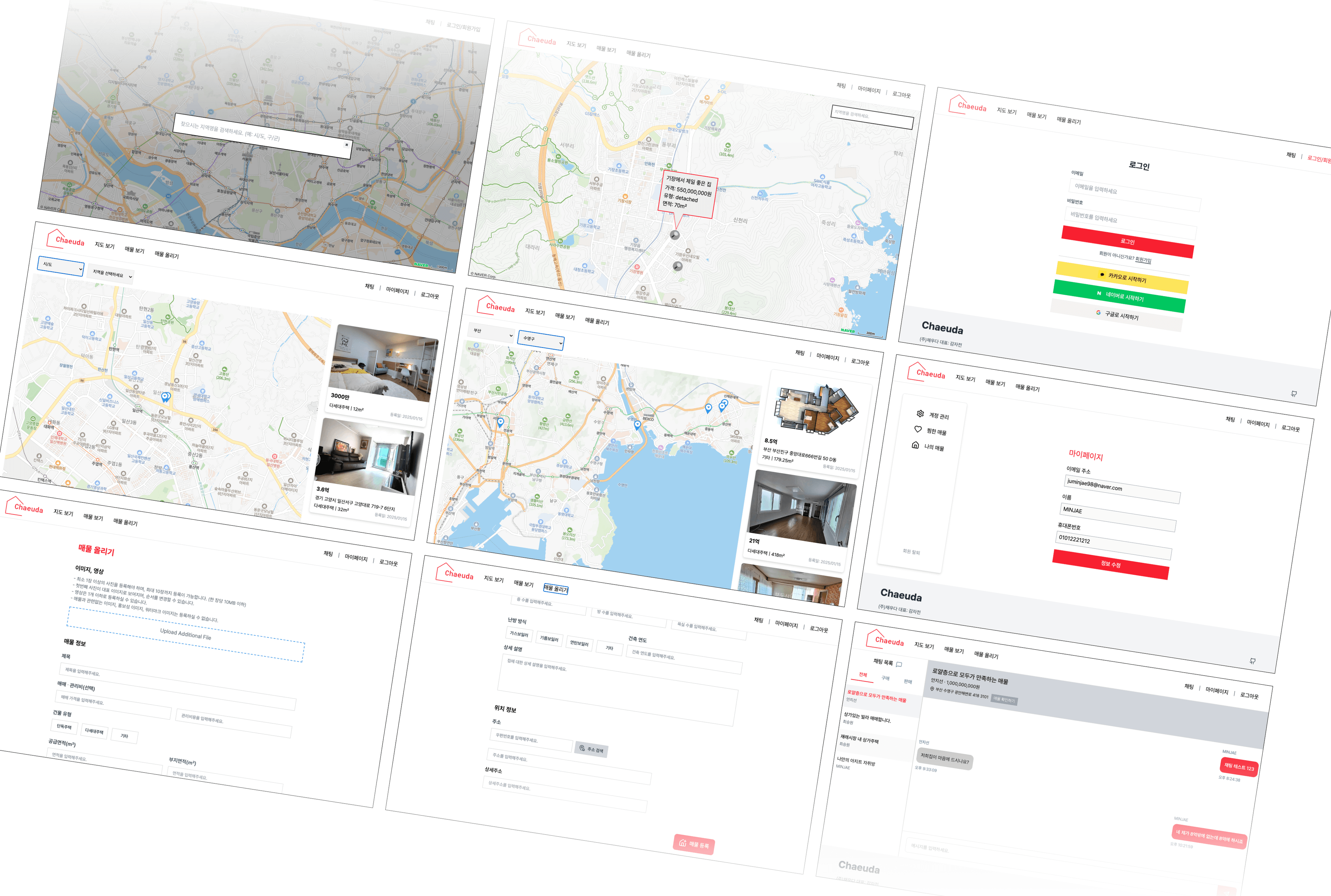Screen dimensions: 1331x896
Task: Click the gray marker the price popup points to
Action: (675, 235)
